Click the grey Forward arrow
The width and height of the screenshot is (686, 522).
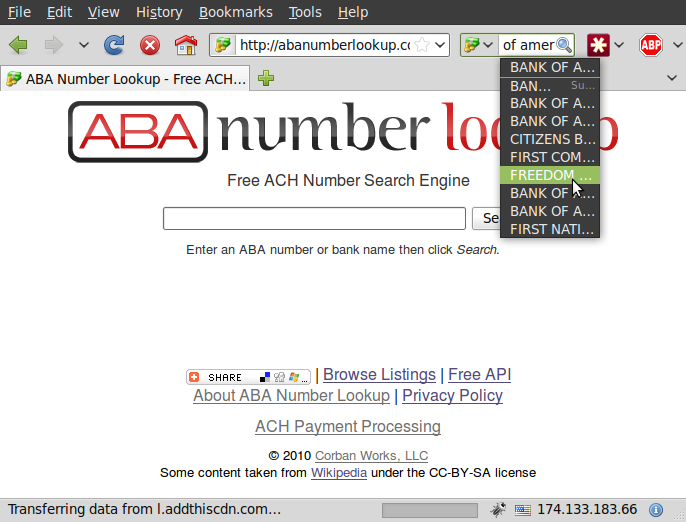pos(54,45)
